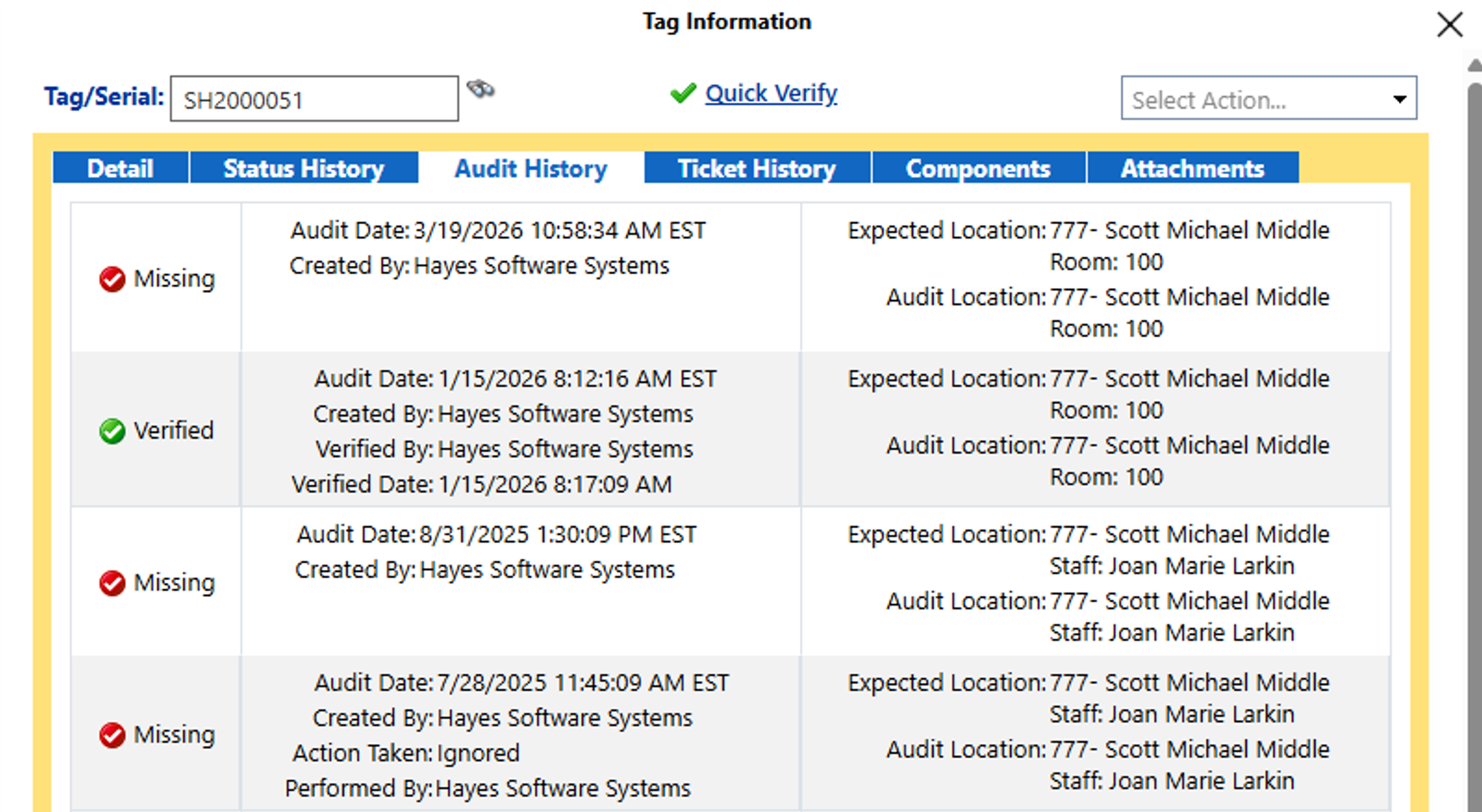Screen dimensions: 1482x812
Task: Click the scrollbar up arrow
Action: click(x=1475, y=65)
